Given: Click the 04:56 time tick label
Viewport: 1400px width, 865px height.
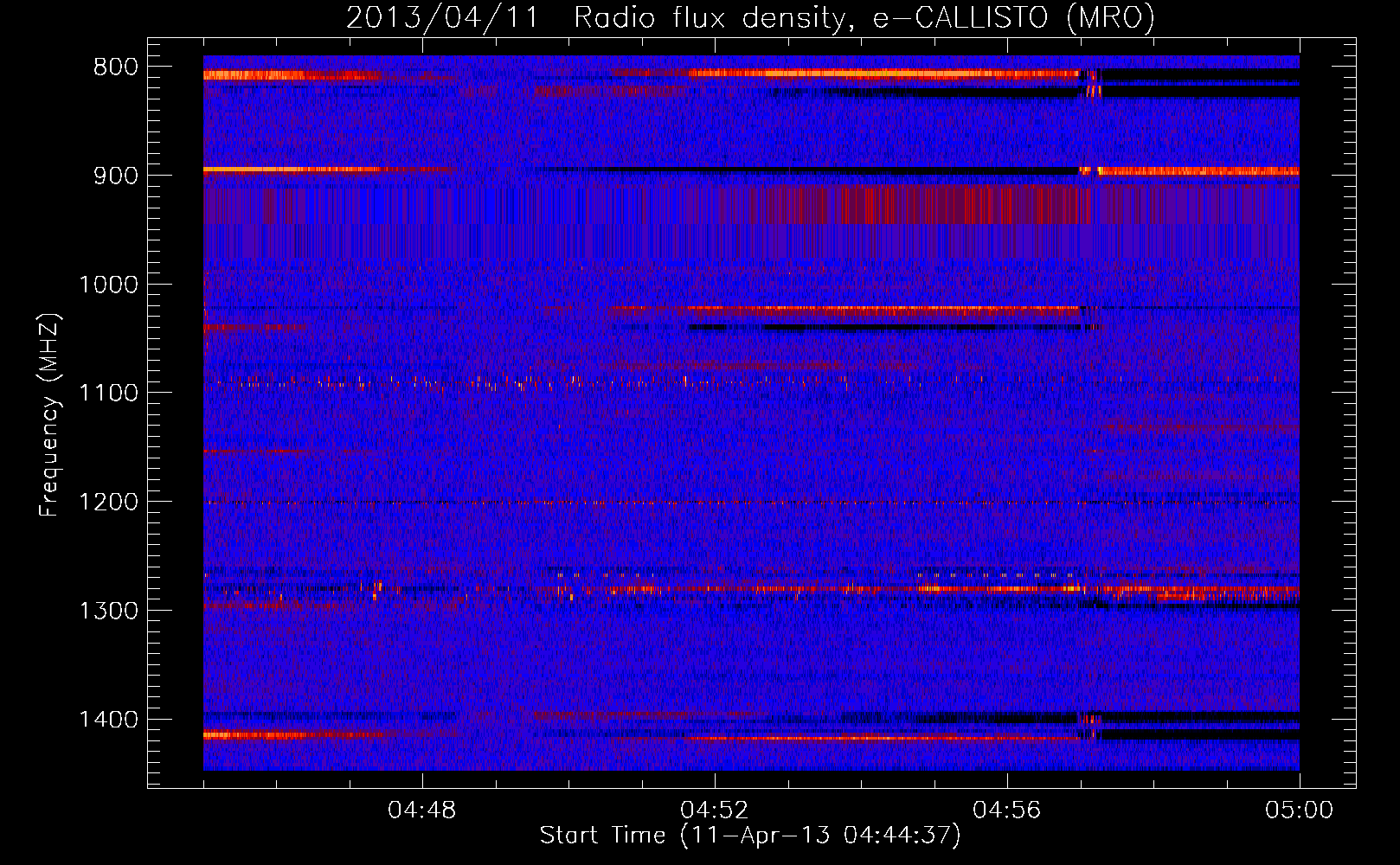Looking at the screenshot, I should (1007, 811).
